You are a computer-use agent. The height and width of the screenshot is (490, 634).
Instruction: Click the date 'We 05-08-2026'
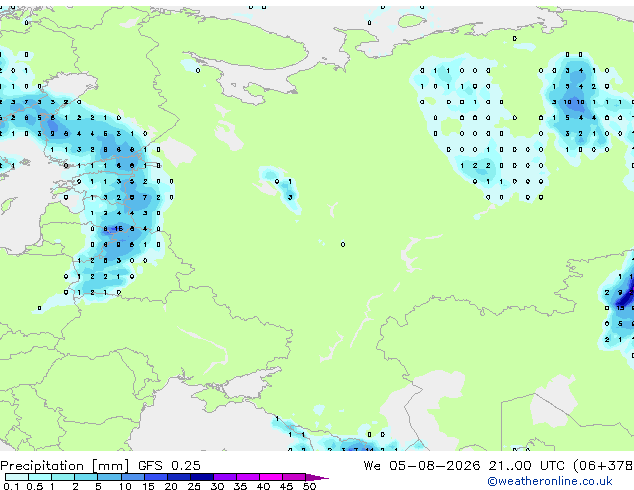point(422,466)
